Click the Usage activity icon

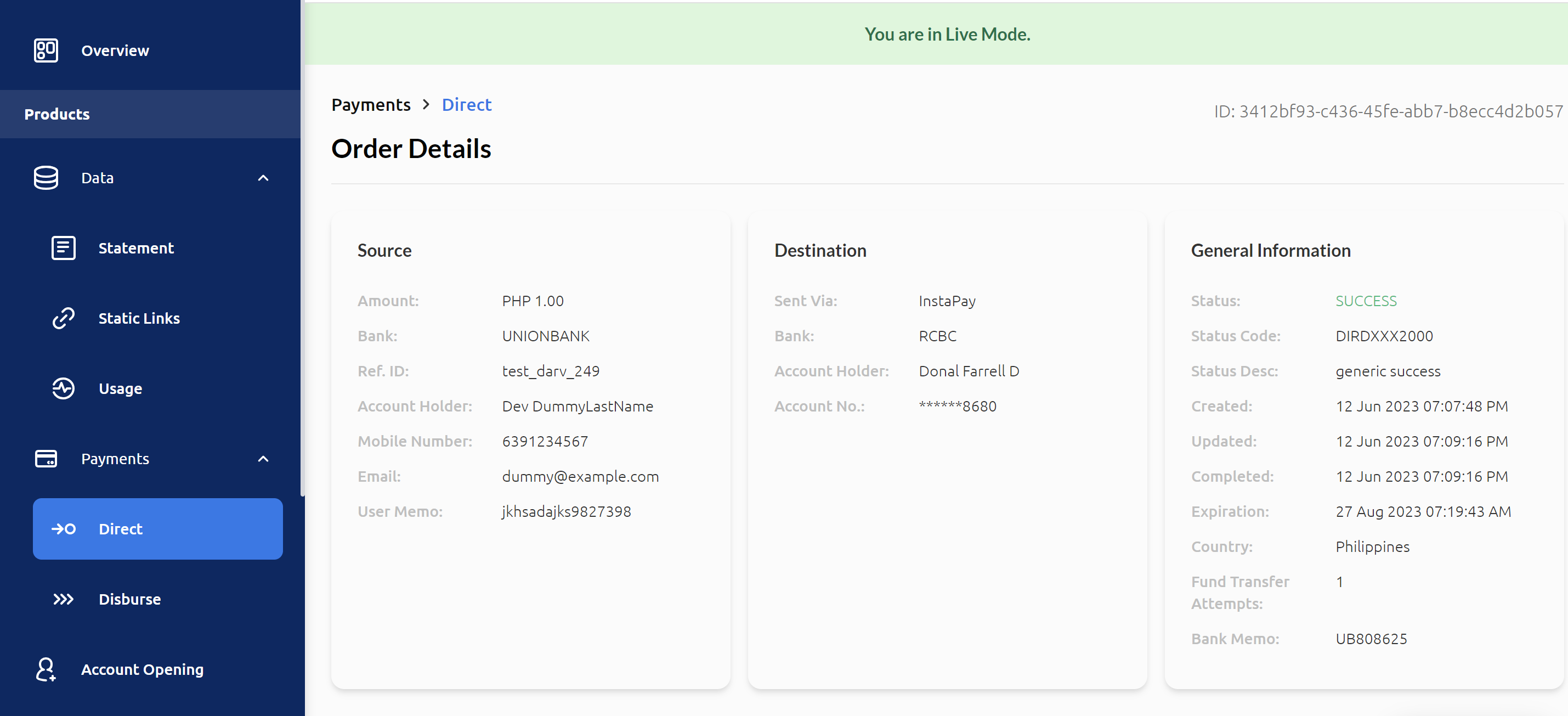[x=63, y=388]
